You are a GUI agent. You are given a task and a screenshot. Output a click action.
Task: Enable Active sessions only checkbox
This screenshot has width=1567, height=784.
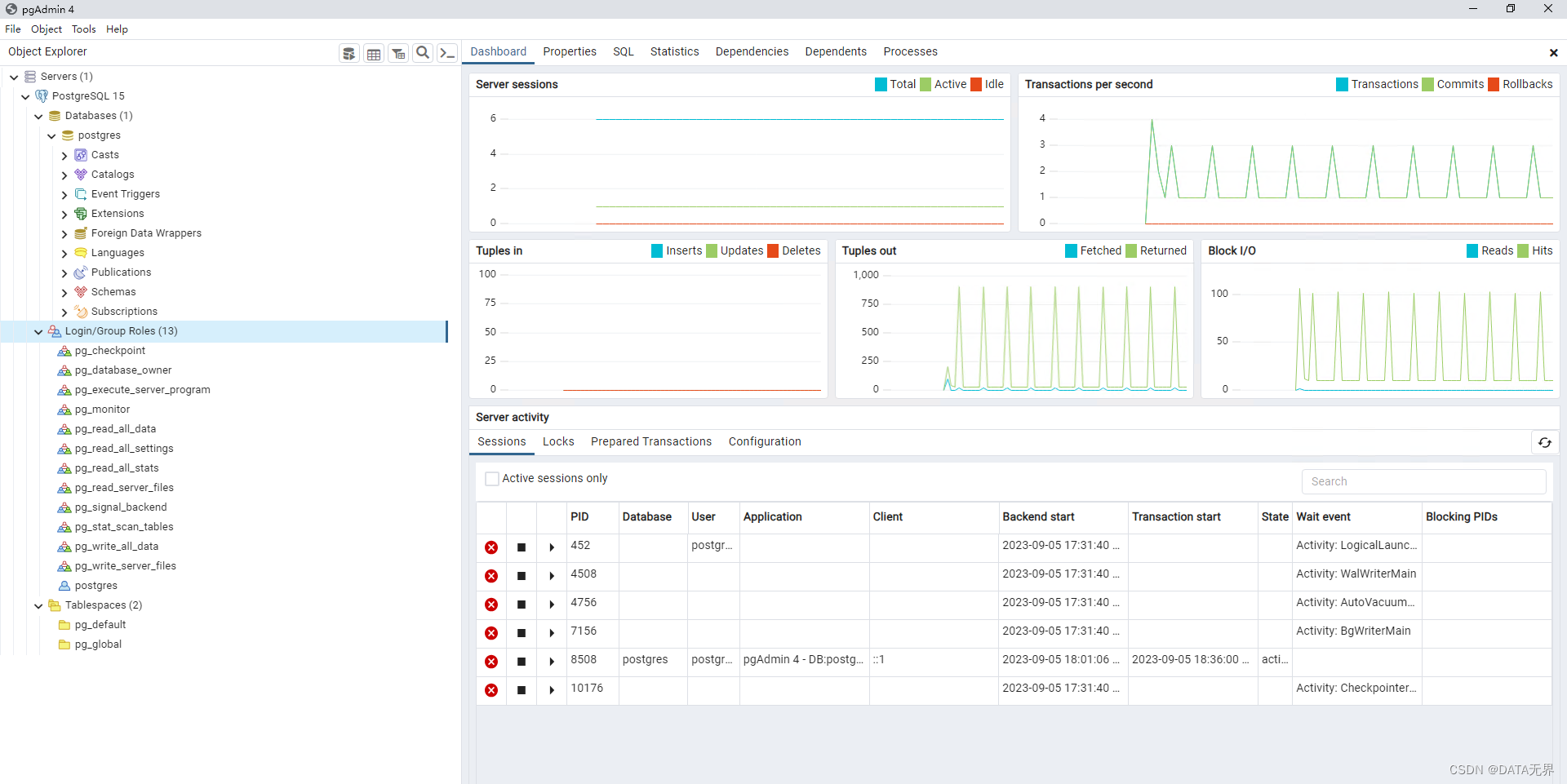(492, 479)
